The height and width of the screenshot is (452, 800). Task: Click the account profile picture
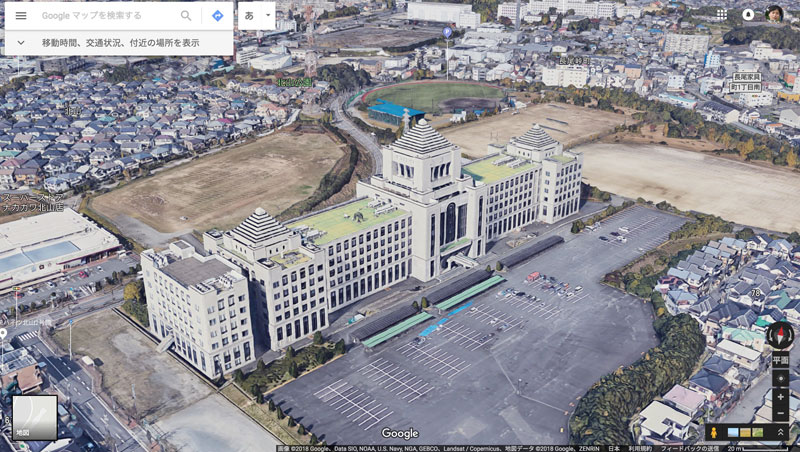pos(774,14)
